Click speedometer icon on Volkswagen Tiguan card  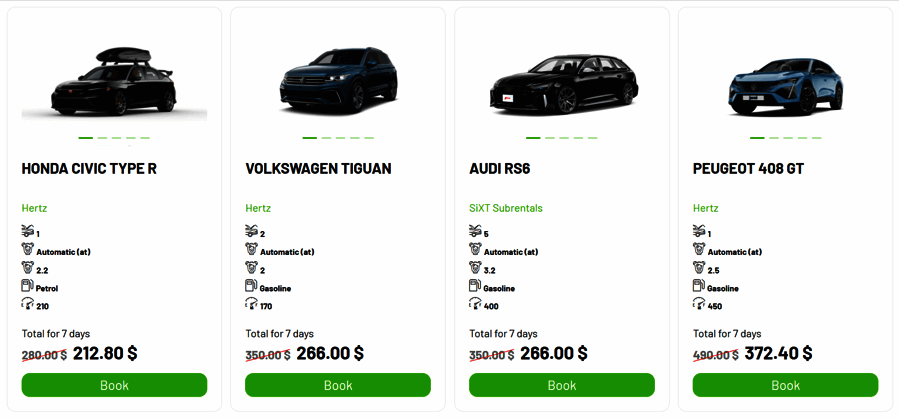coord(251,305)
